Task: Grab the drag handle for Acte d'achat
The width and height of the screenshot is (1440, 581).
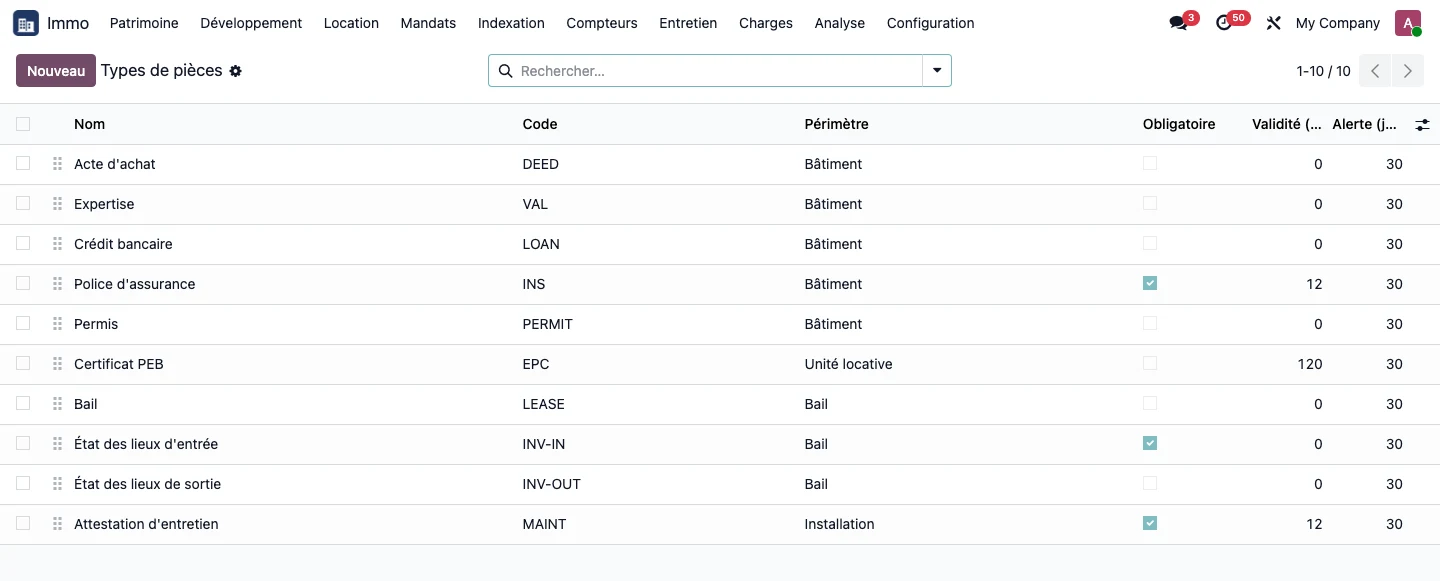Action: tap(58, 164)
